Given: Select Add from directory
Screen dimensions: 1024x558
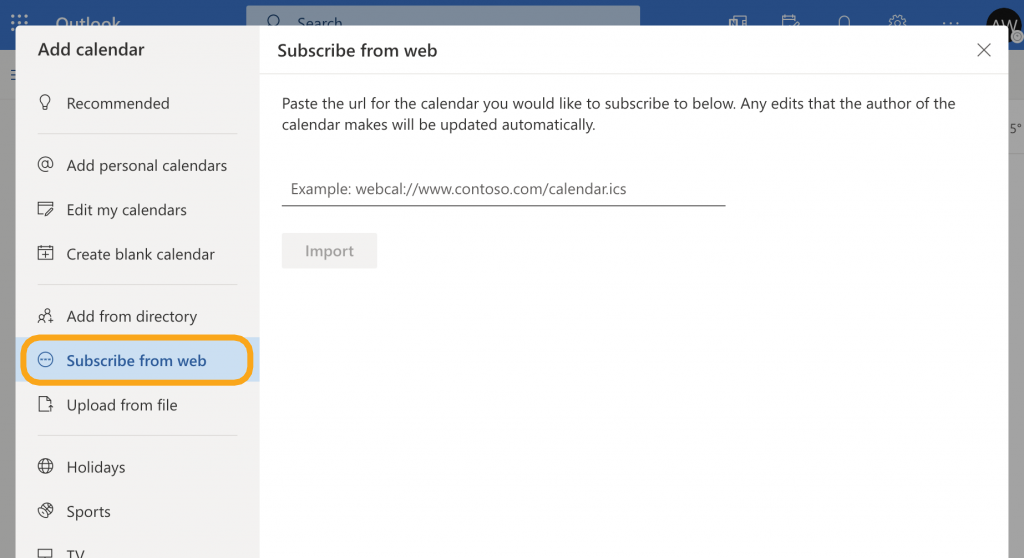Looking at the screenshot, I should [131, 316].
